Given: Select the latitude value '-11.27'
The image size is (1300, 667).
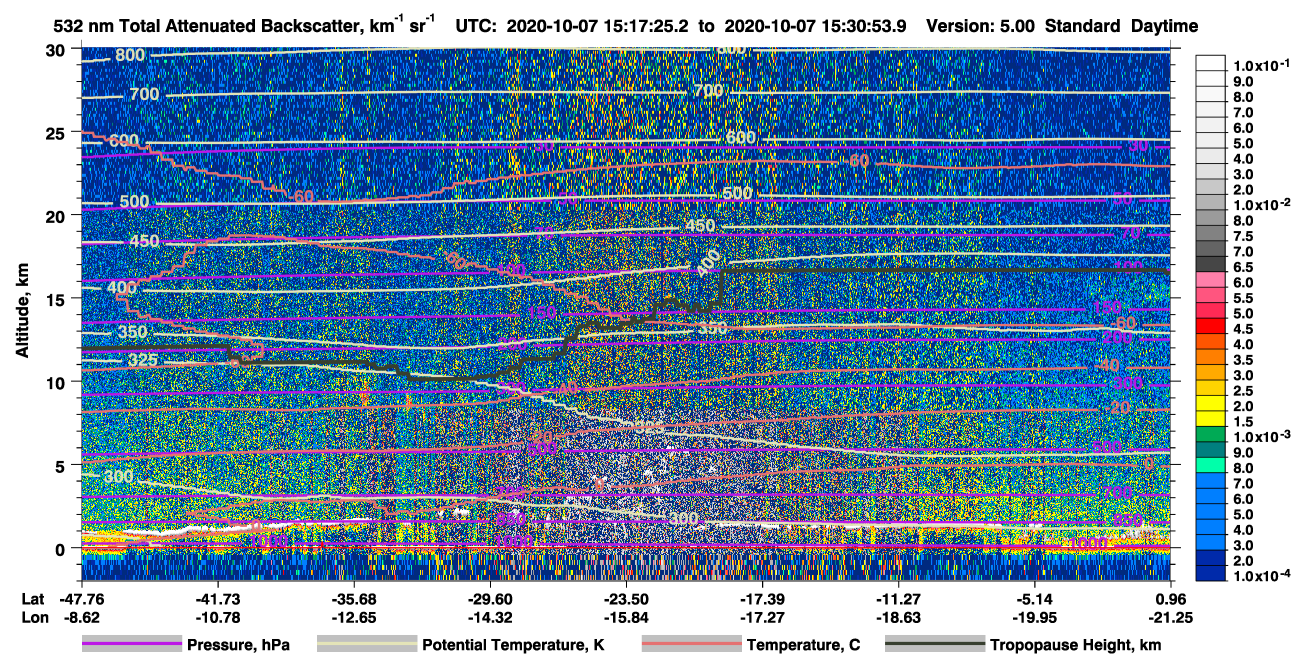Looking at the screenshot, I should pos(899,600).
